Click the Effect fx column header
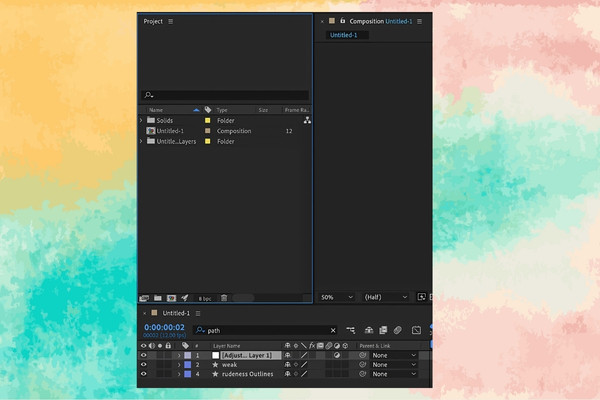The image size is (600, 400). 312,346
